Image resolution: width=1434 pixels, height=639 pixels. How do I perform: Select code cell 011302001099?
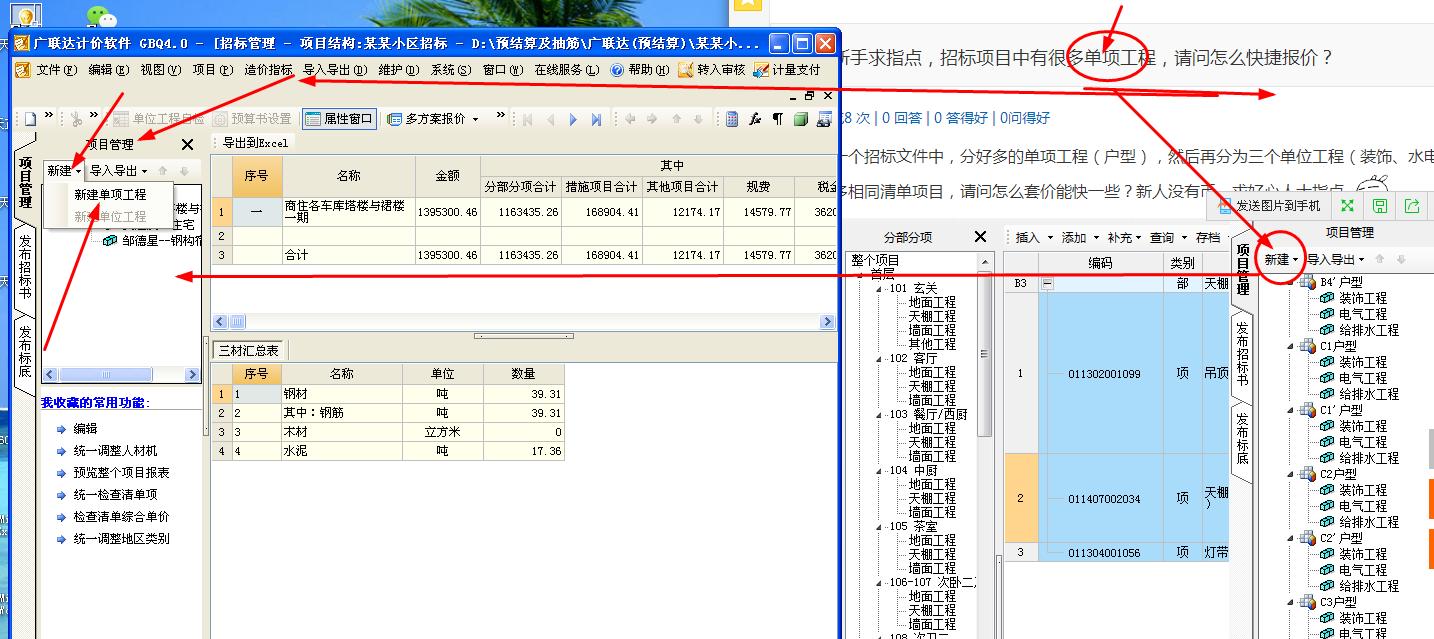pyautogui.click(x=1103, y=374)
